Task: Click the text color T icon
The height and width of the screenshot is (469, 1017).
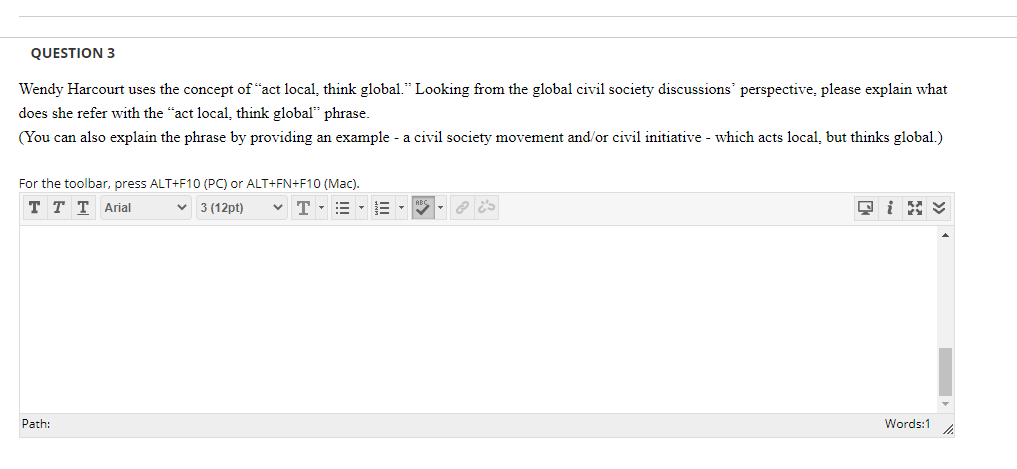Action: [303, 208]
